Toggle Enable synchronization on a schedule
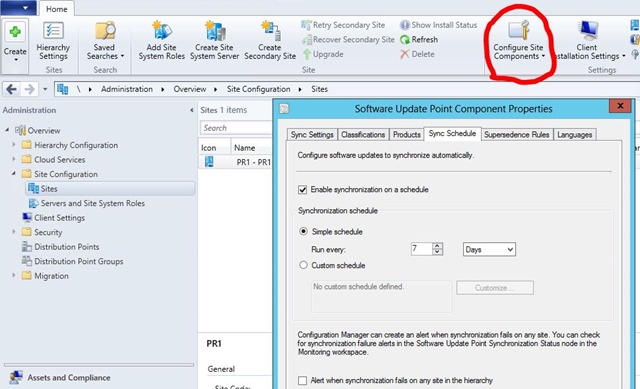This screenshot has width=640, height=389. coord(302,190)
